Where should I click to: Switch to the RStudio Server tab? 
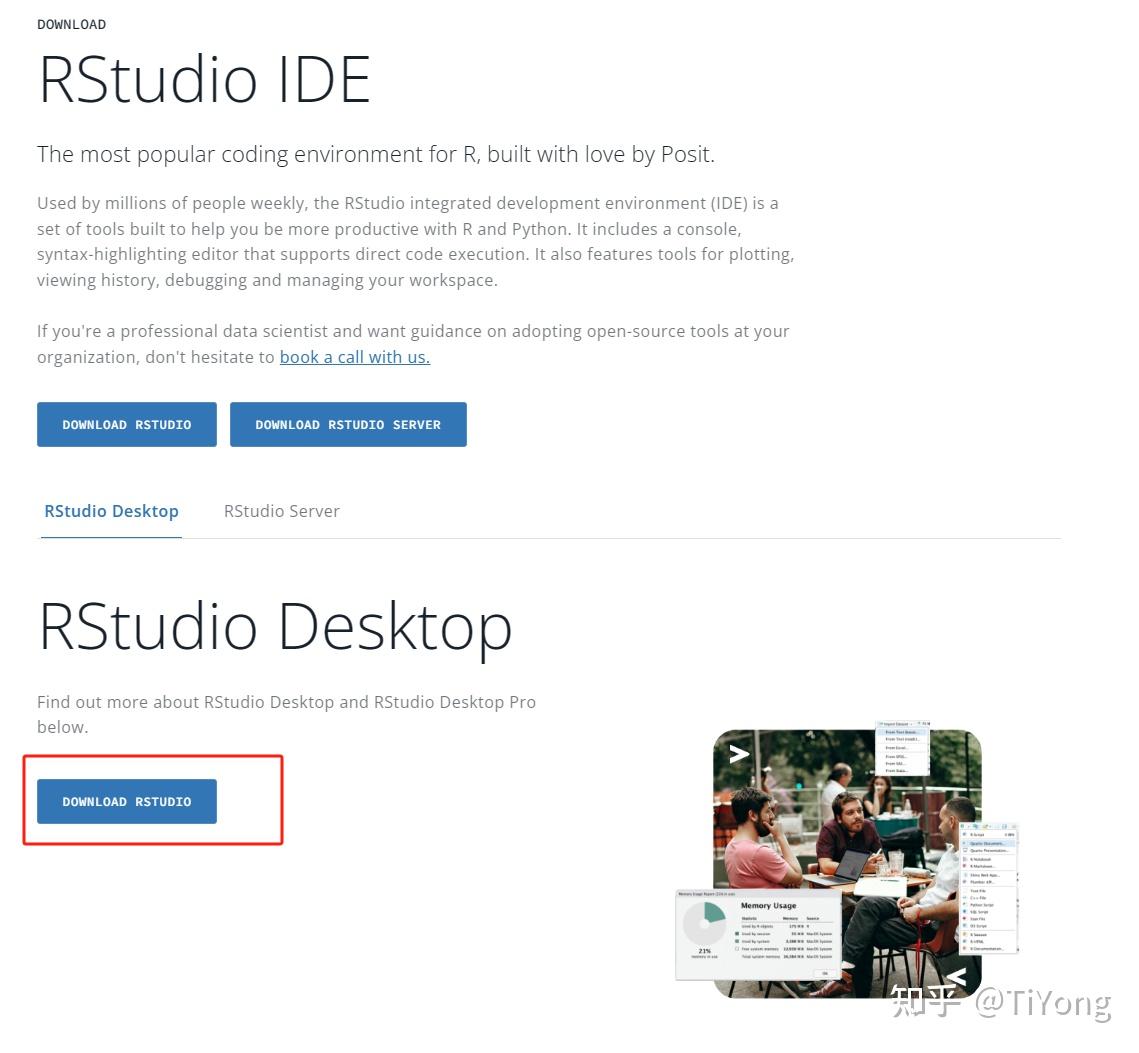click(281, 511)
